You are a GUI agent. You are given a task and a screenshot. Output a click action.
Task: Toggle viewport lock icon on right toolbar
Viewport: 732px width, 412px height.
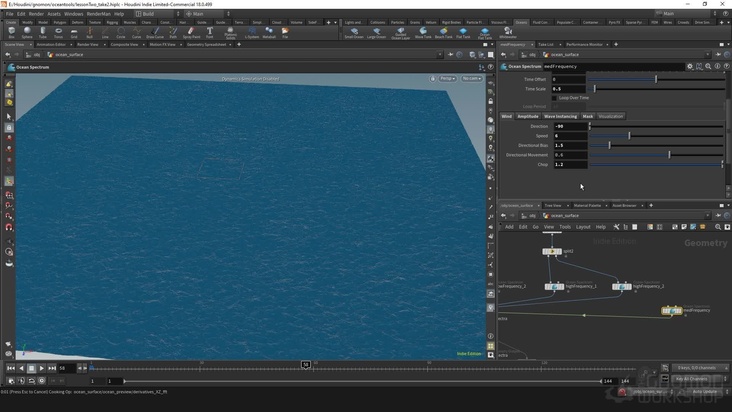click(491, 101)
